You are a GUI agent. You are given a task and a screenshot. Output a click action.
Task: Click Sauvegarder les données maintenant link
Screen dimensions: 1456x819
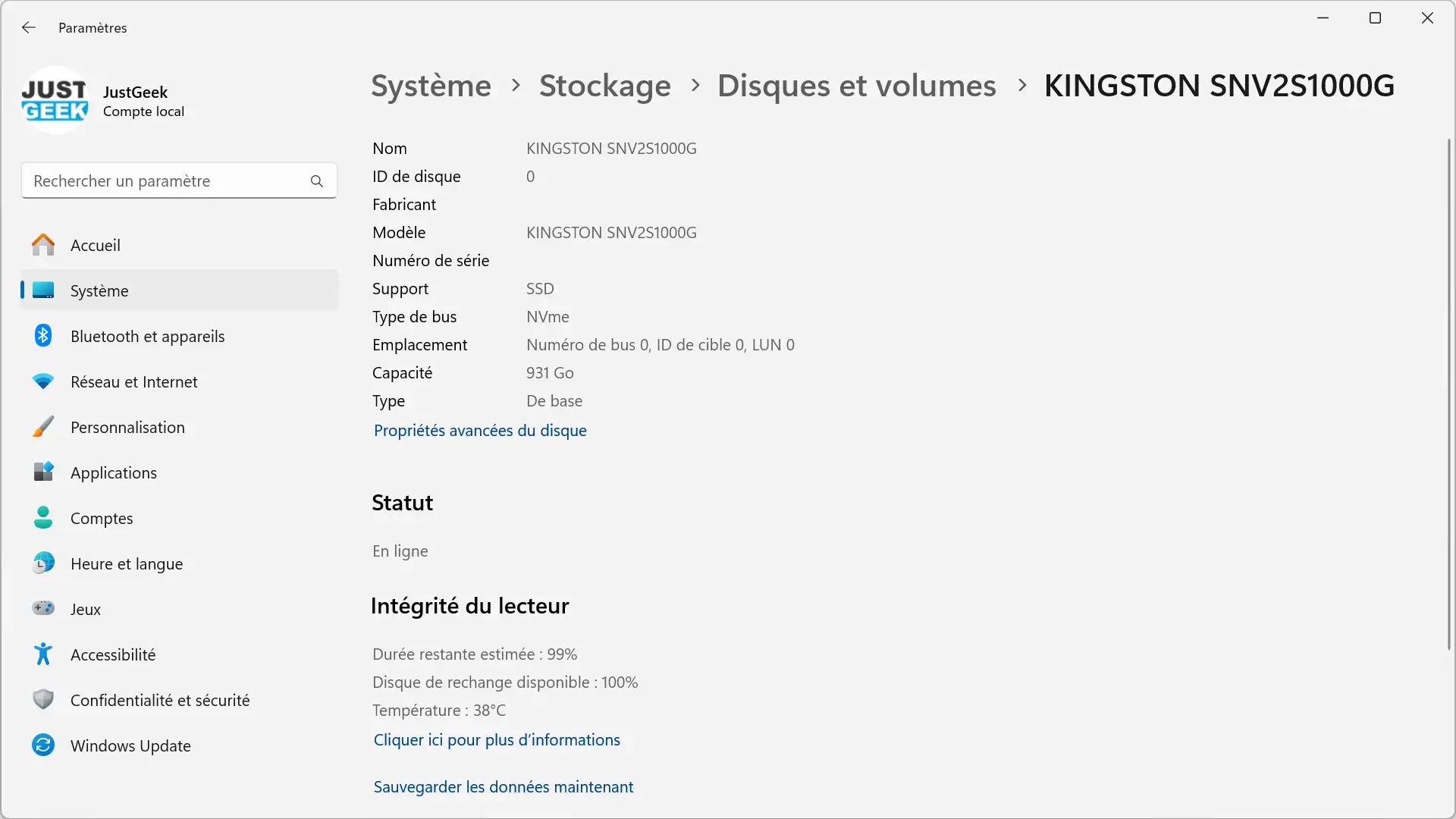point(504,785)
